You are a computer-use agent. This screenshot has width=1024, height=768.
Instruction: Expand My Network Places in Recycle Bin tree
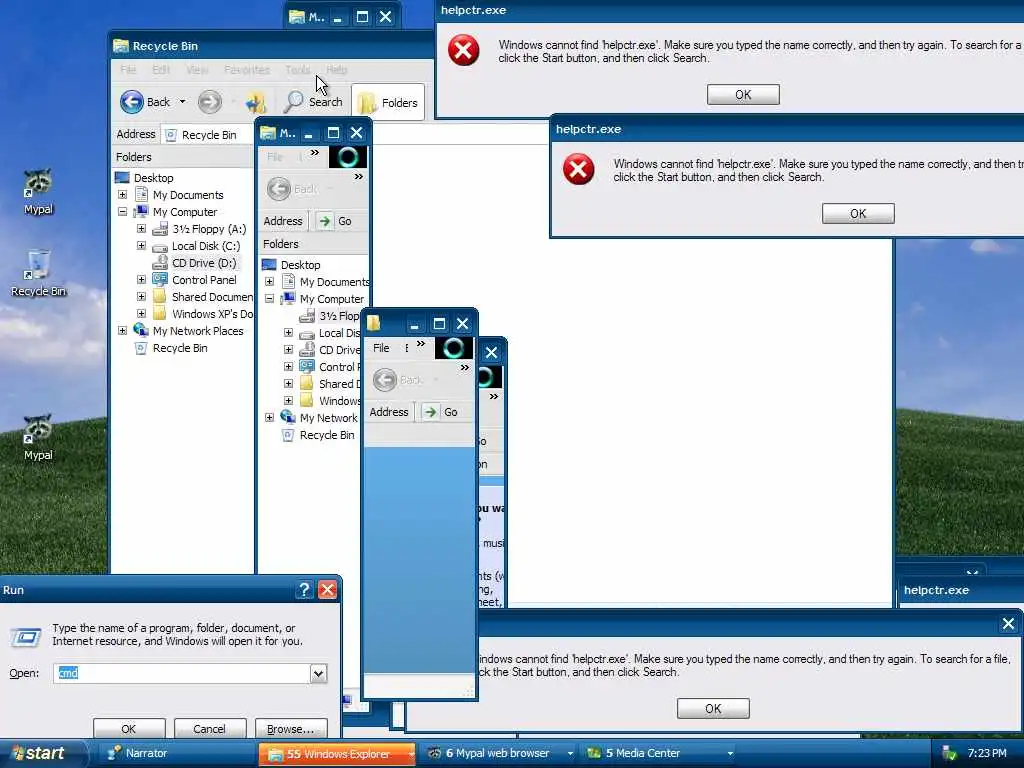[x=122, y=330]
